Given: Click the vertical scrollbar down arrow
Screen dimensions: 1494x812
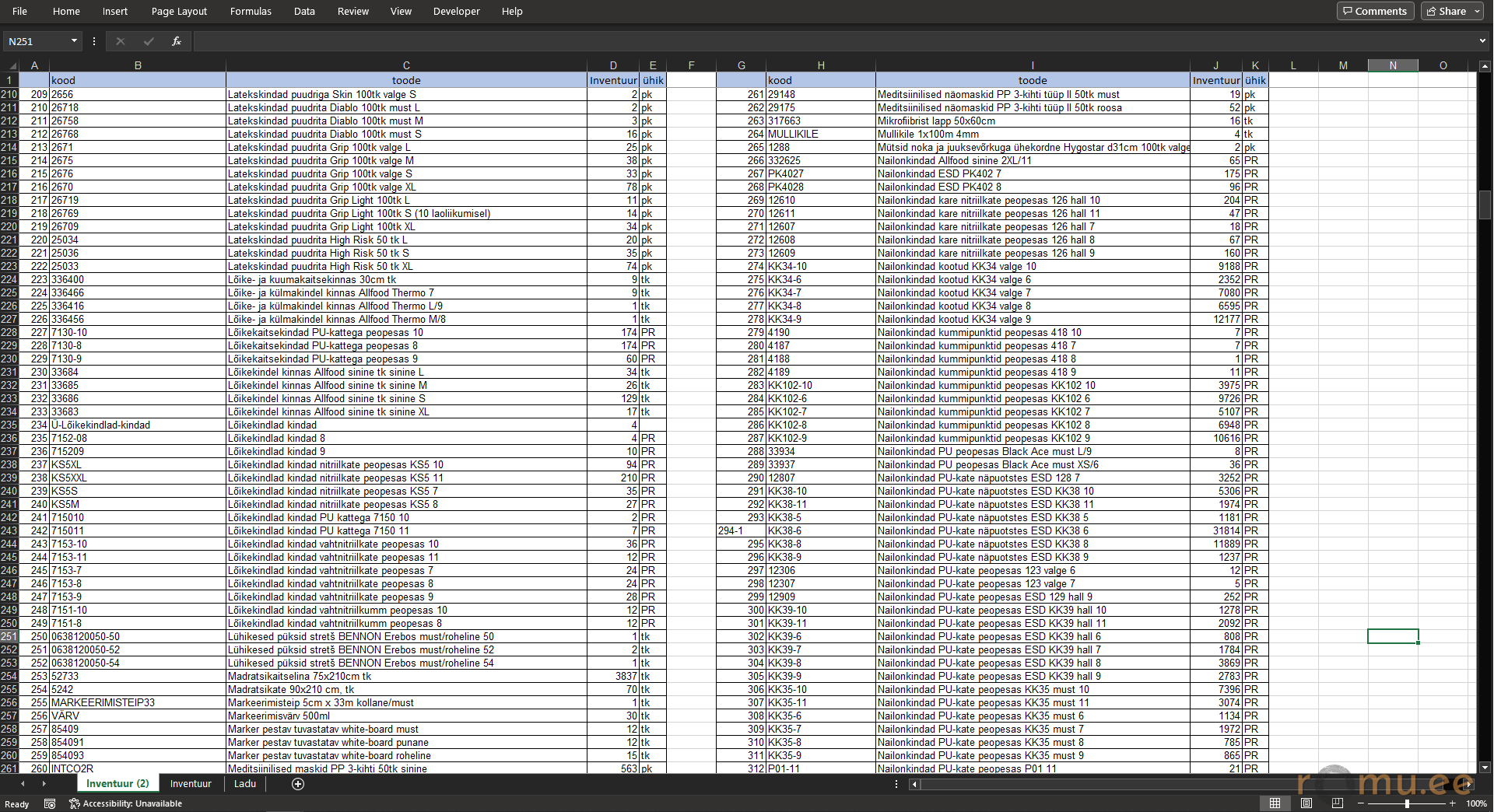Looking at the screenshot, I should [x=1485, y=767].
